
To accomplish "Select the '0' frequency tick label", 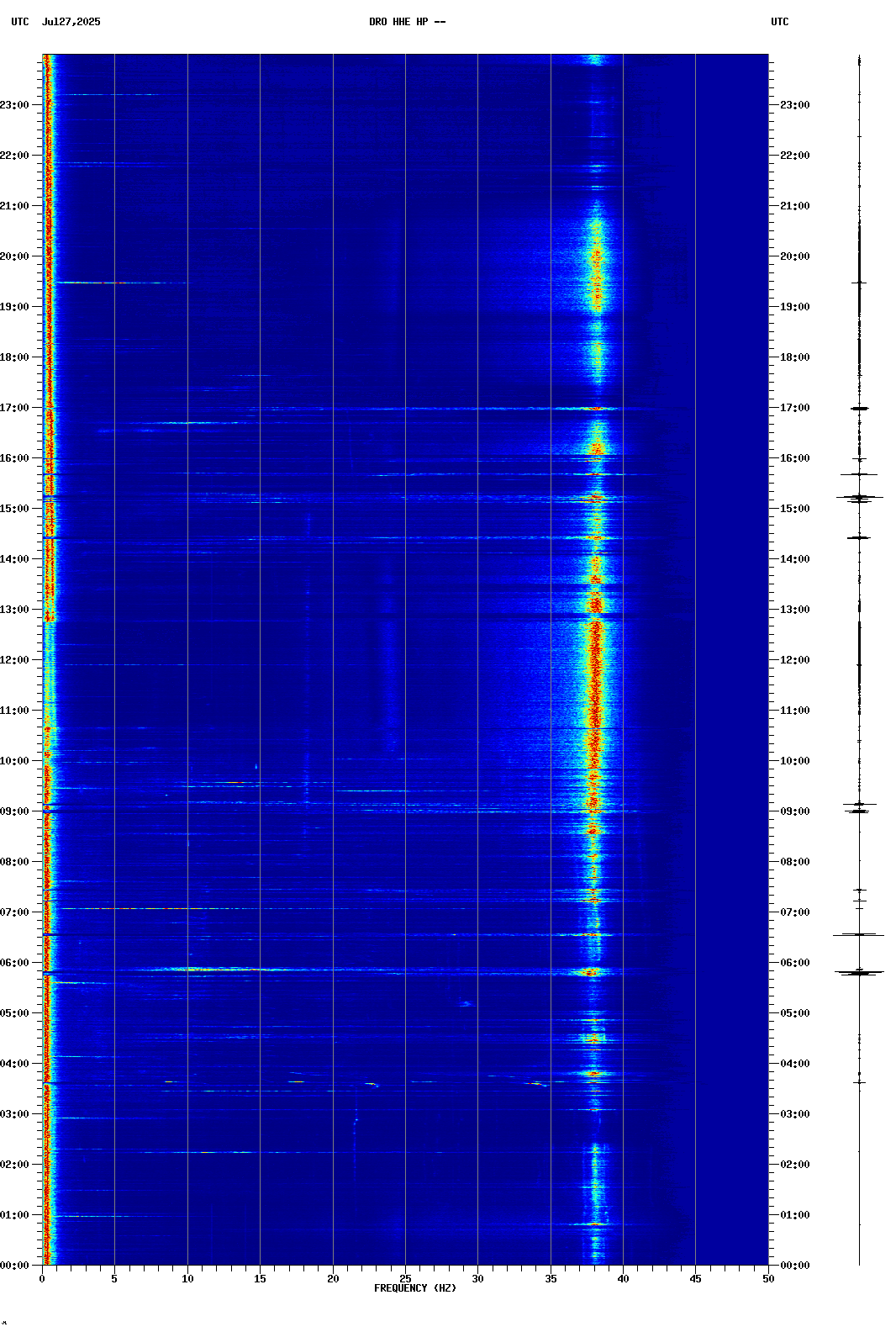I will point(42,1279).
